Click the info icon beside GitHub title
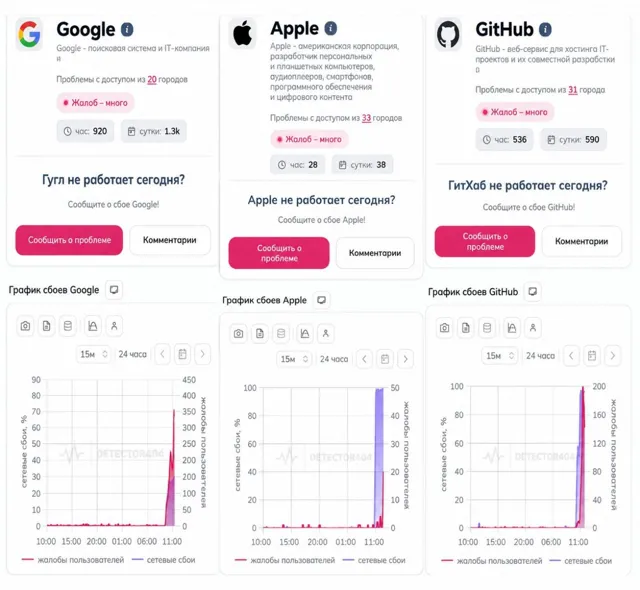The image size is (640, 590). tap(545, 29)
